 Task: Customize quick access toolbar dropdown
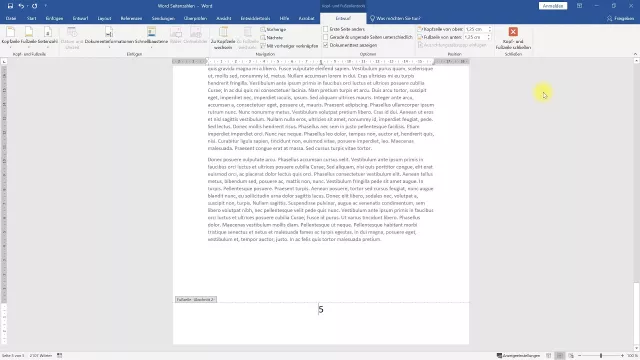pyautogui.click(x=45, y=6)
